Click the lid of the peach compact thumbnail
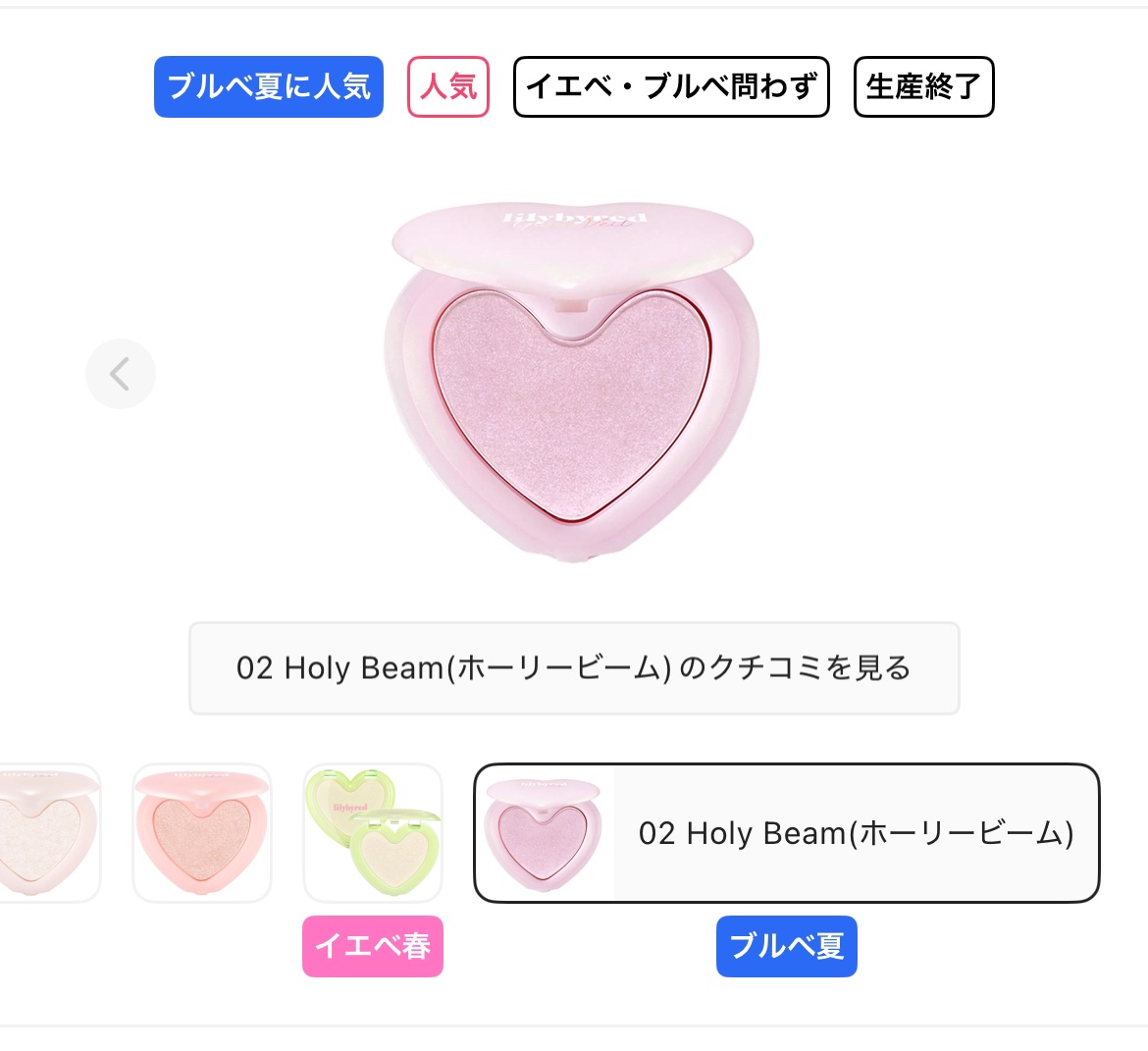 [x=201, y=782]
